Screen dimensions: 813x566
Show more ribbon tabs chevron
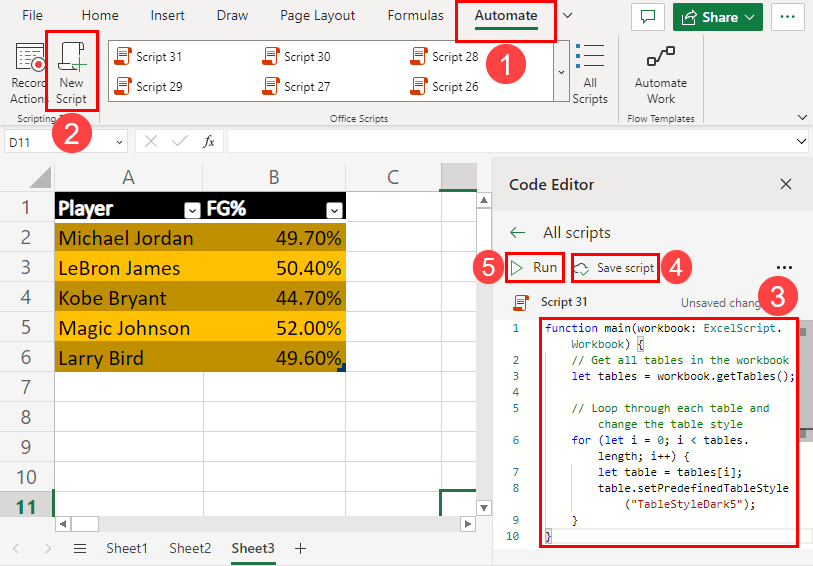point(568,16)
